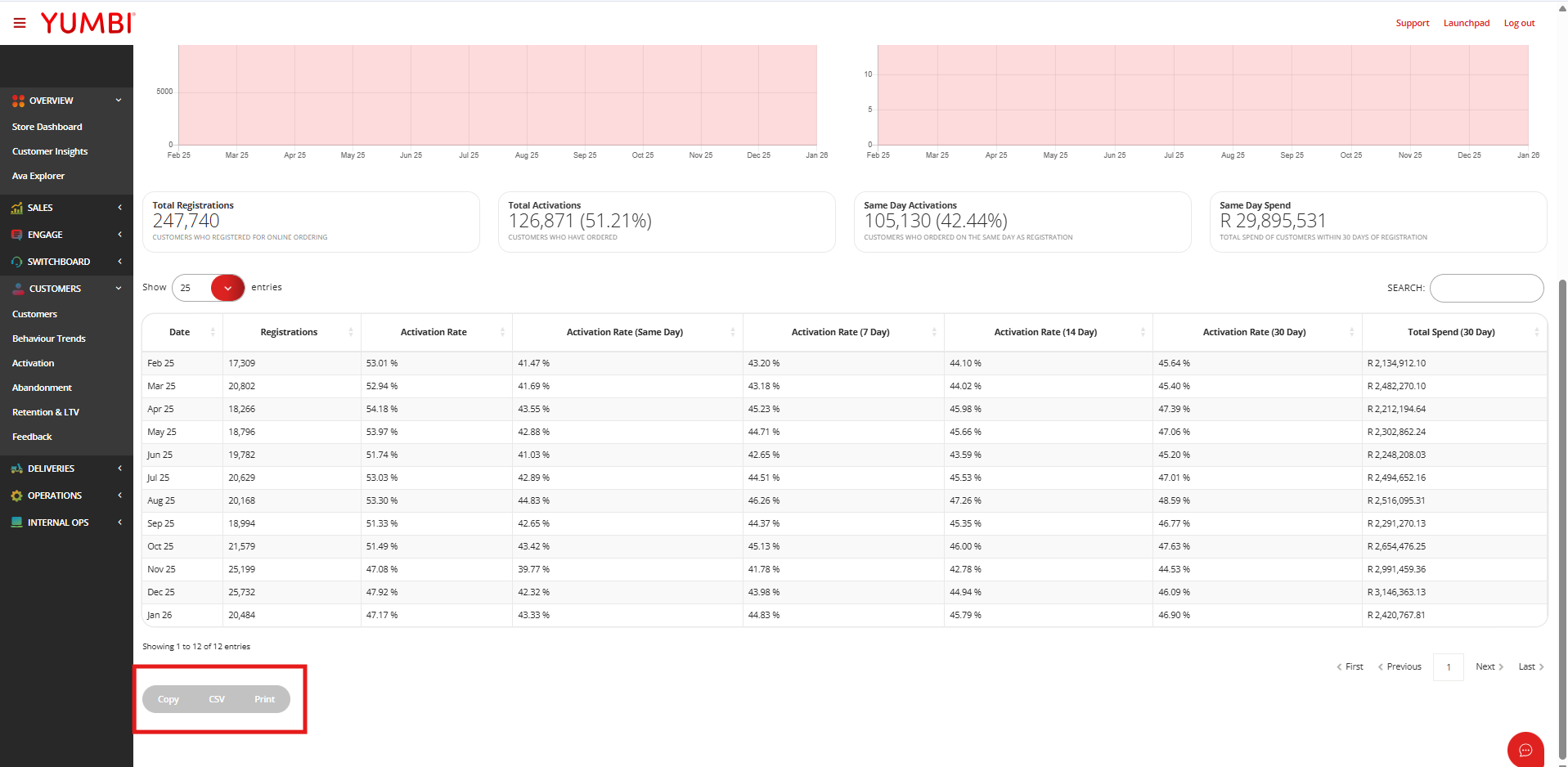1568x767 pixels.
Task: Sort table by Date column
Action: tap(180, 332)
